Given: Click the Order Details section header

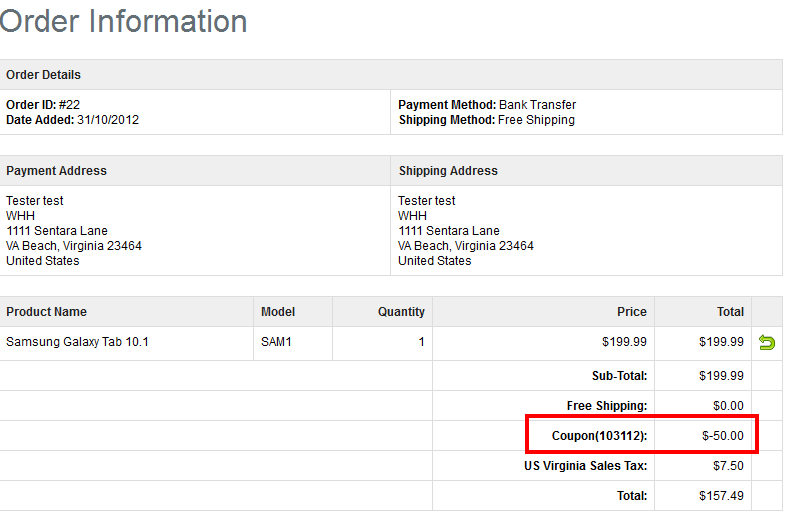Looking at the screenshot, I should coord(44,75).
